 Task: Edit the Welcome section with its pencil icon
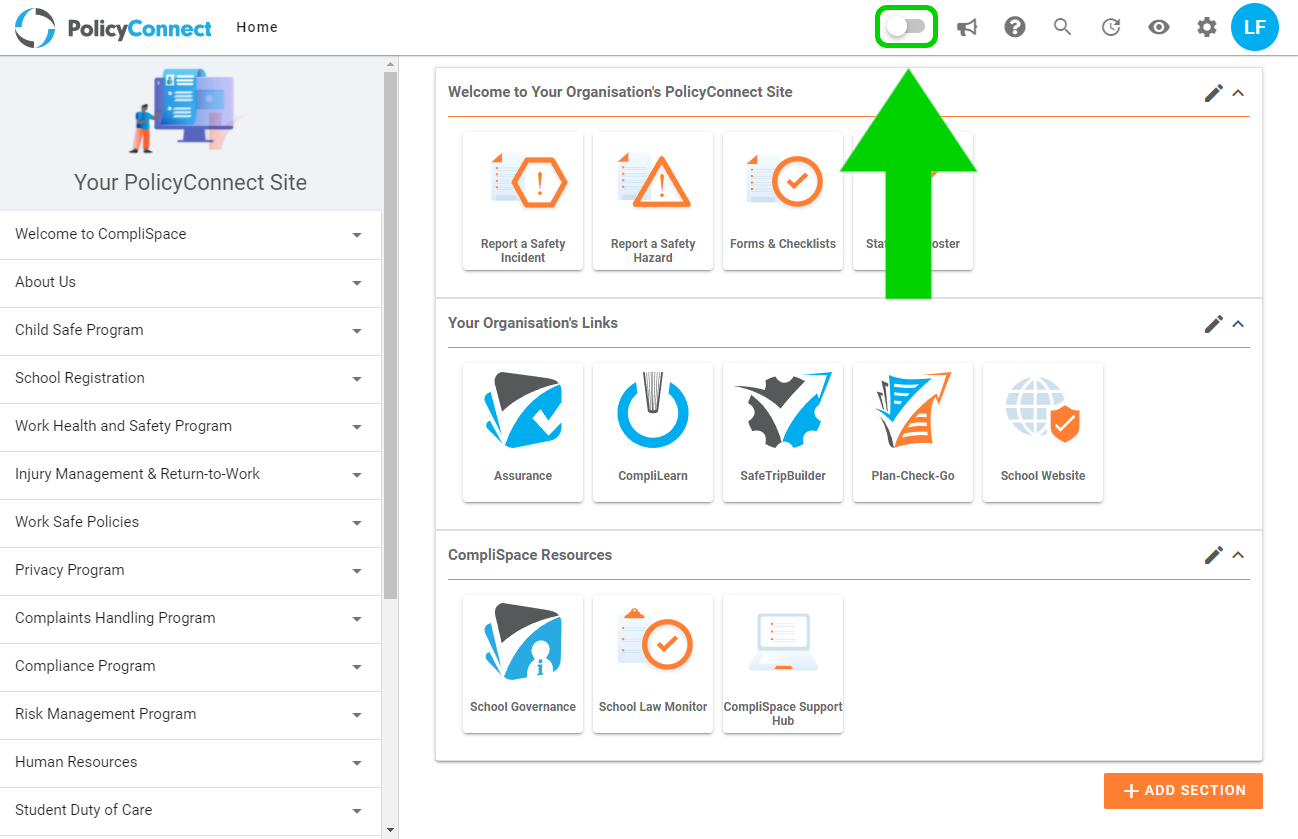1214,93
